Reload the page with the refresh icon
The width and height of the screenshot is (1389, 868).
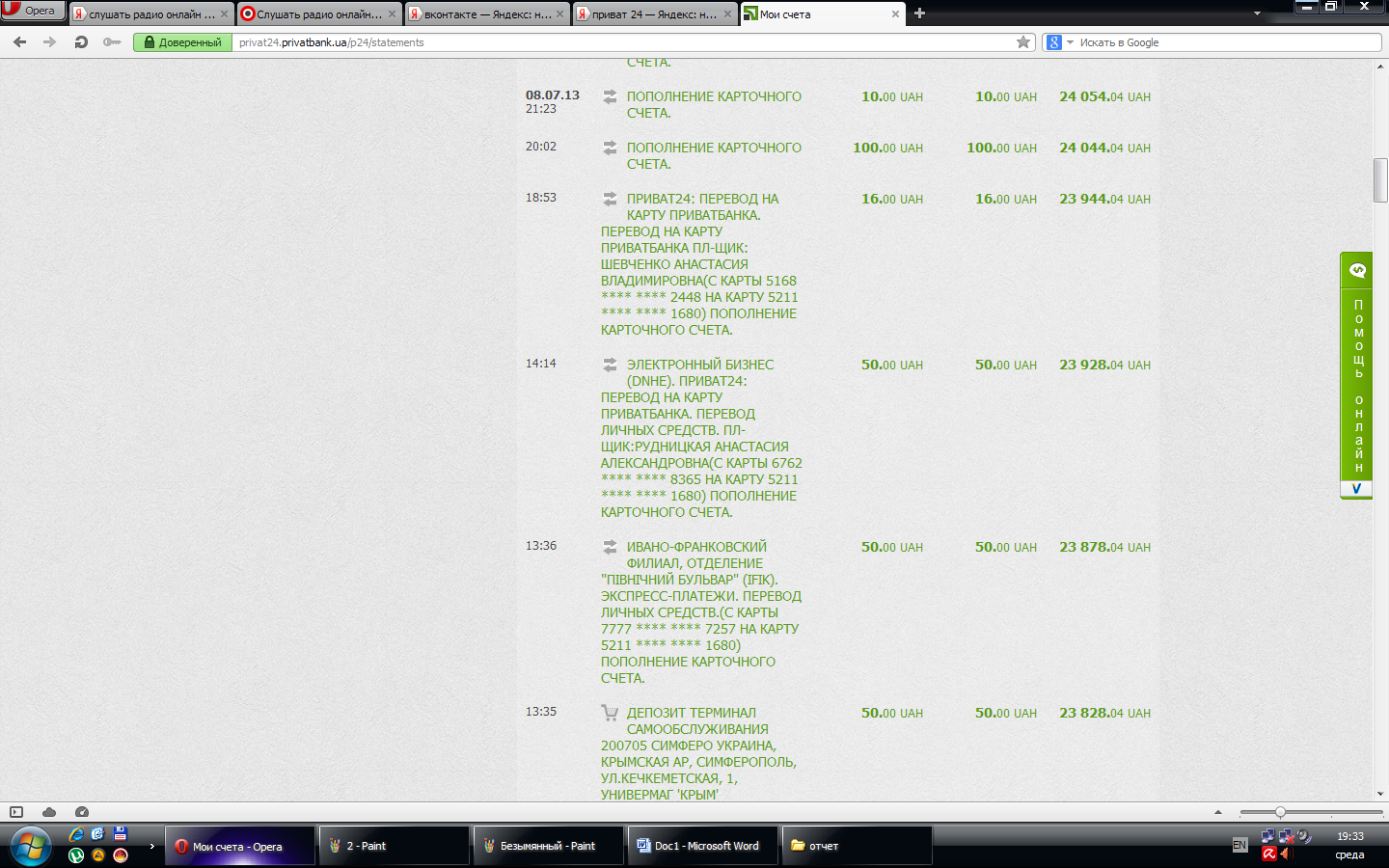(81, 41)
